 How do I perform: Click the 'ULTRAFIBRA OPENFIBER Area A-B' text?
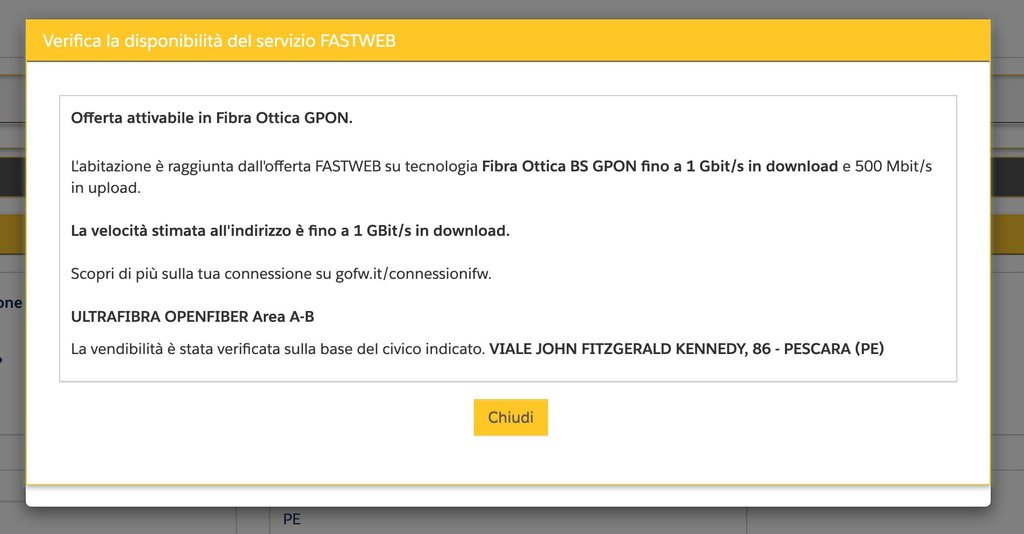(193, 317)
